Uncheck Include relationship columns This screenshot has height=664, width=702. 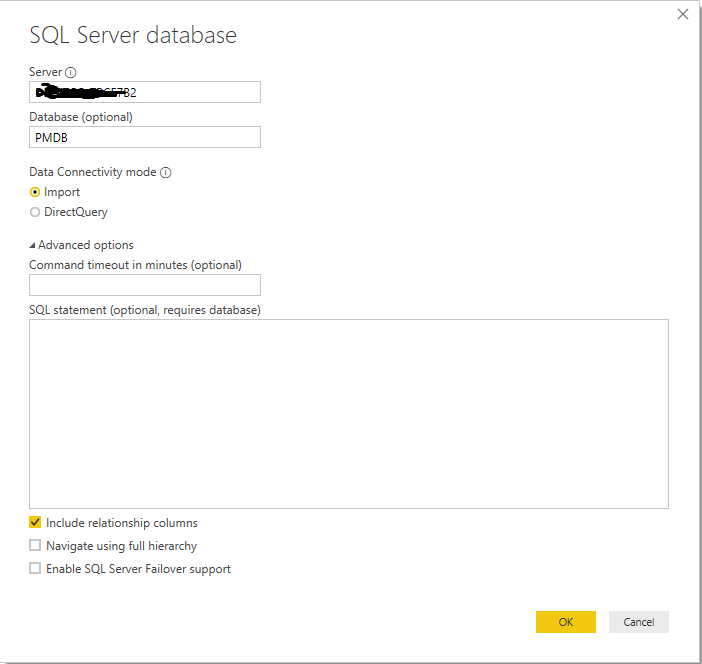point(35,522)
